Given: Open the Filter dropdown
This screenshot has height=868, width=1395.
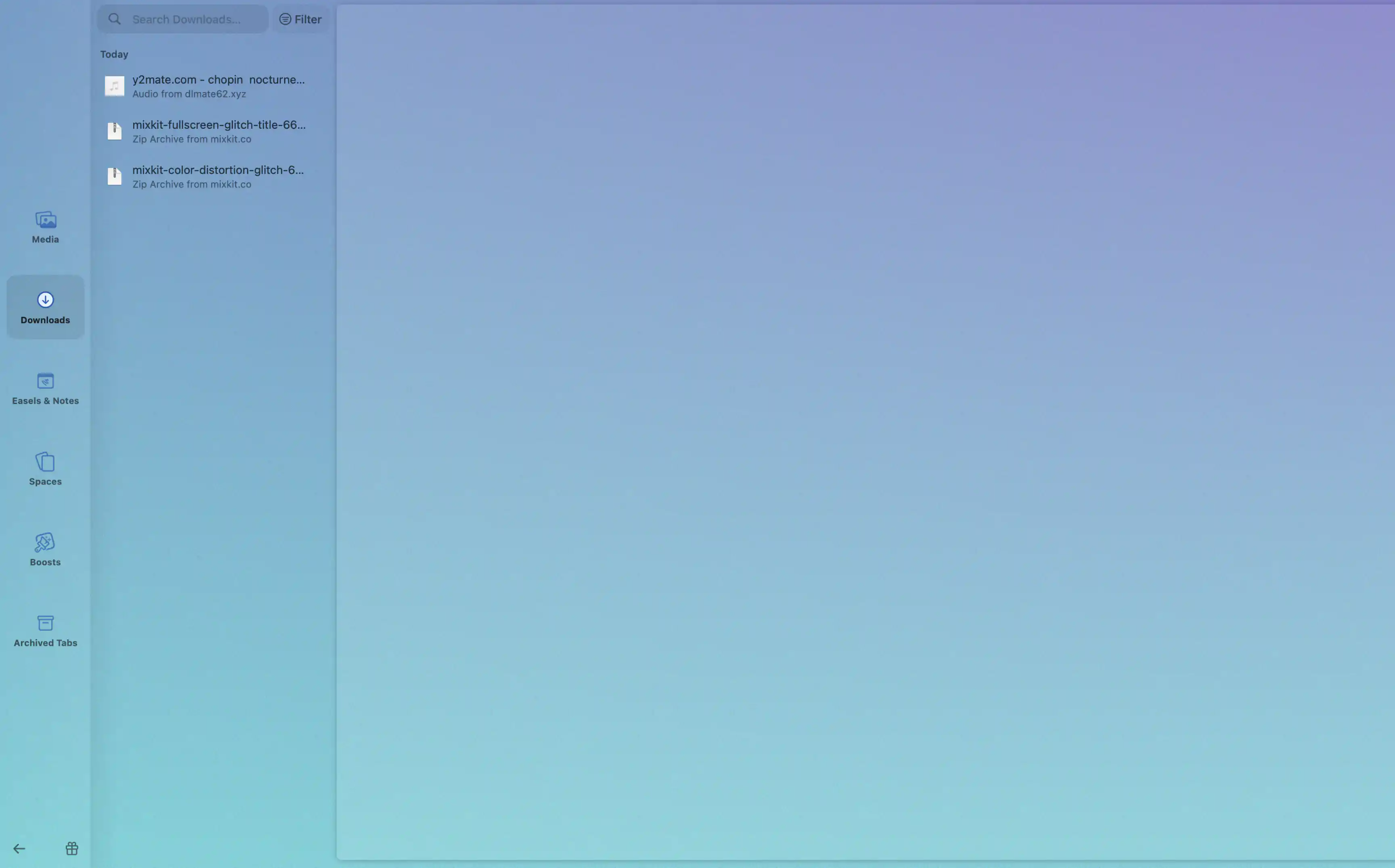Looking at the screenshot, I should point(300,20).
